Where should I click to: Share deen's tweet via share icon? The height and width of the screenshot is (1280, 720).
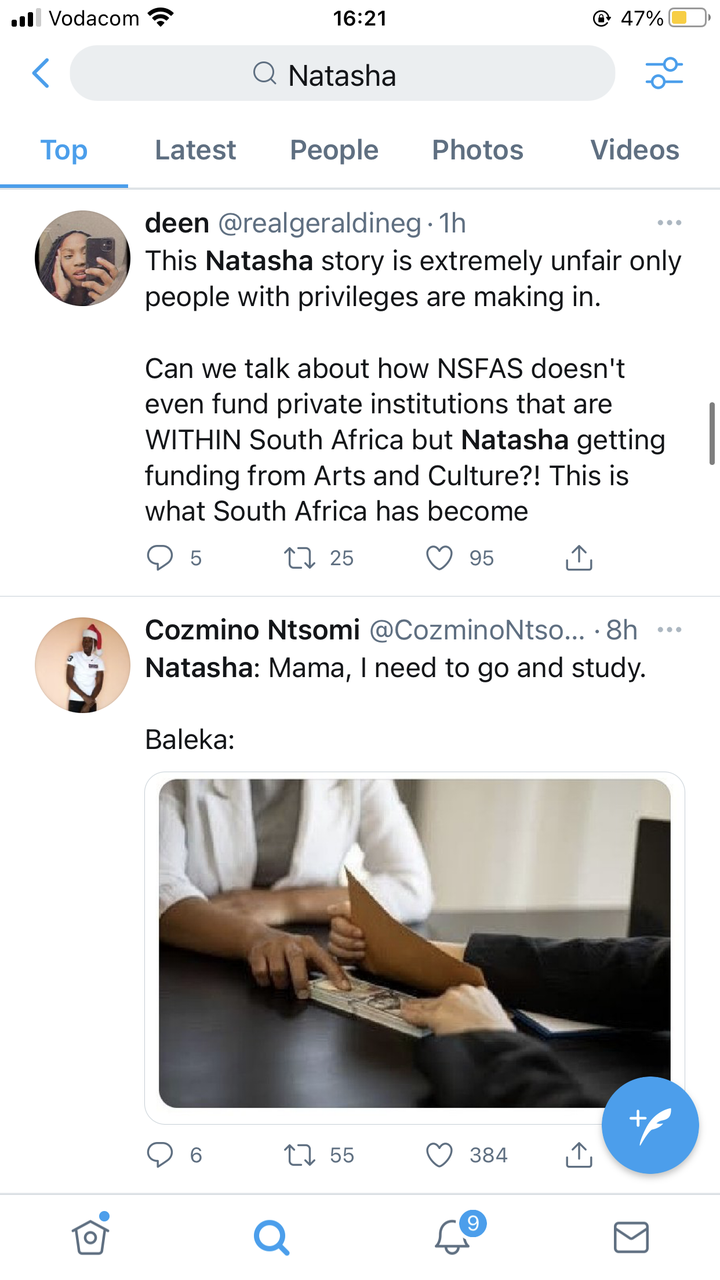(x=579, y=558)
